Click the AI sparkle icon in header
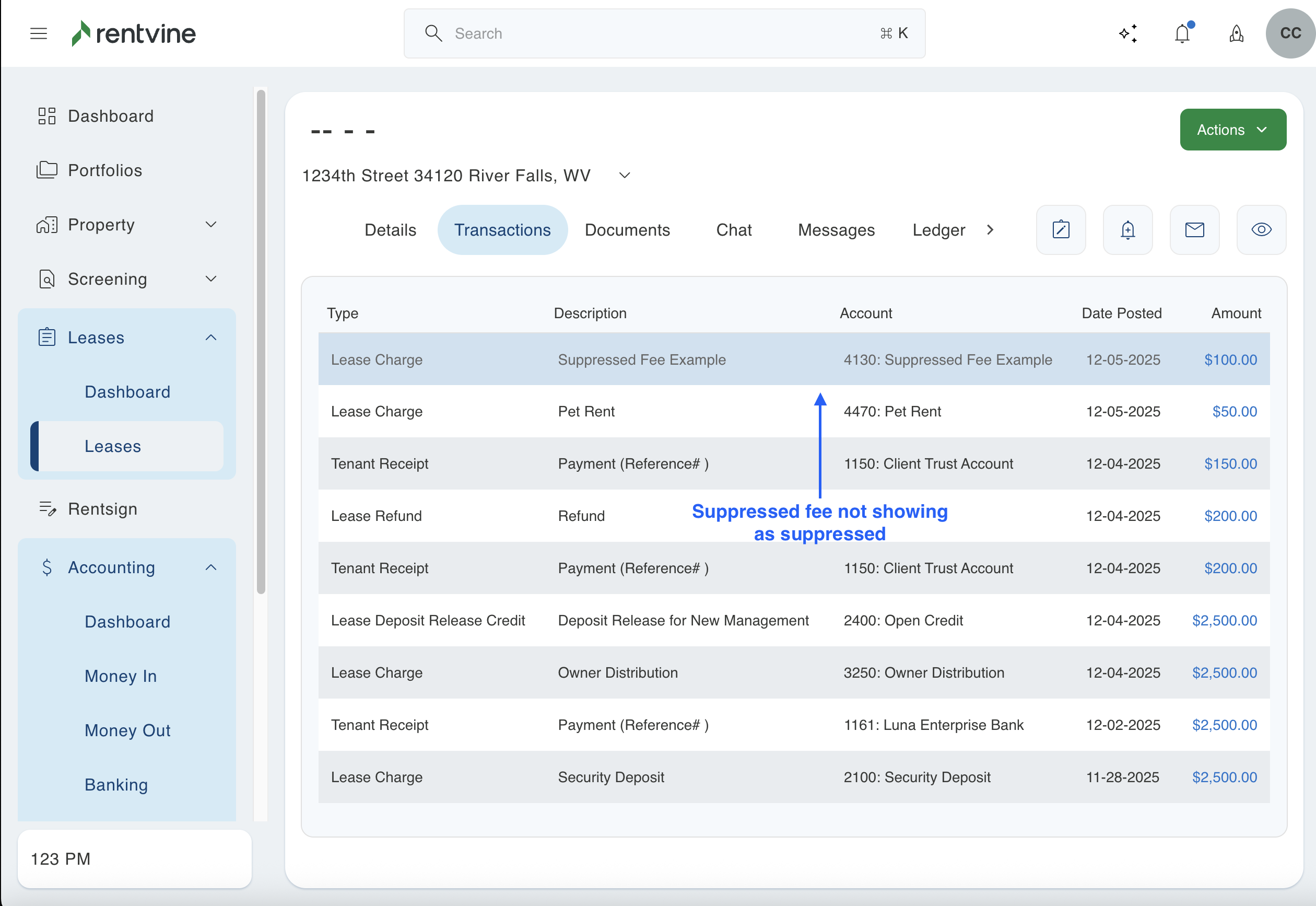Viewport: 1316px width, 906px height. [x=1128, y=33]
